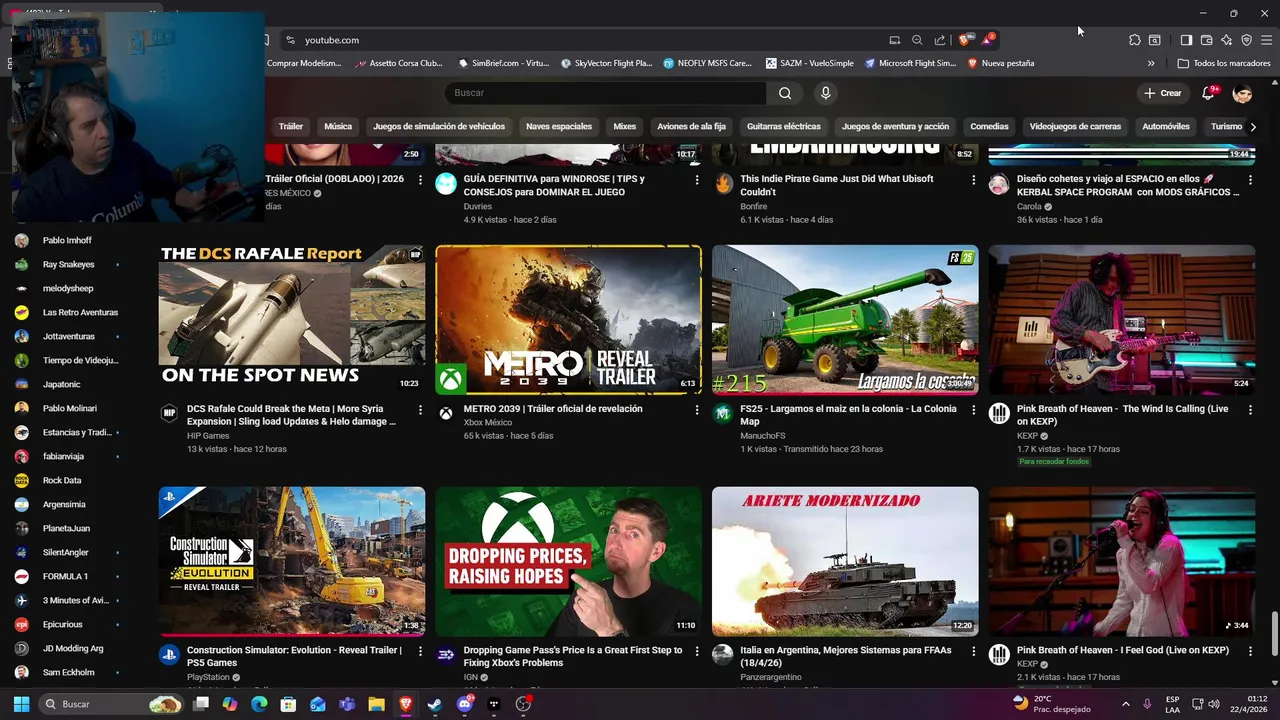Open options for The Wind Is Calling video

click(1250, 410)
